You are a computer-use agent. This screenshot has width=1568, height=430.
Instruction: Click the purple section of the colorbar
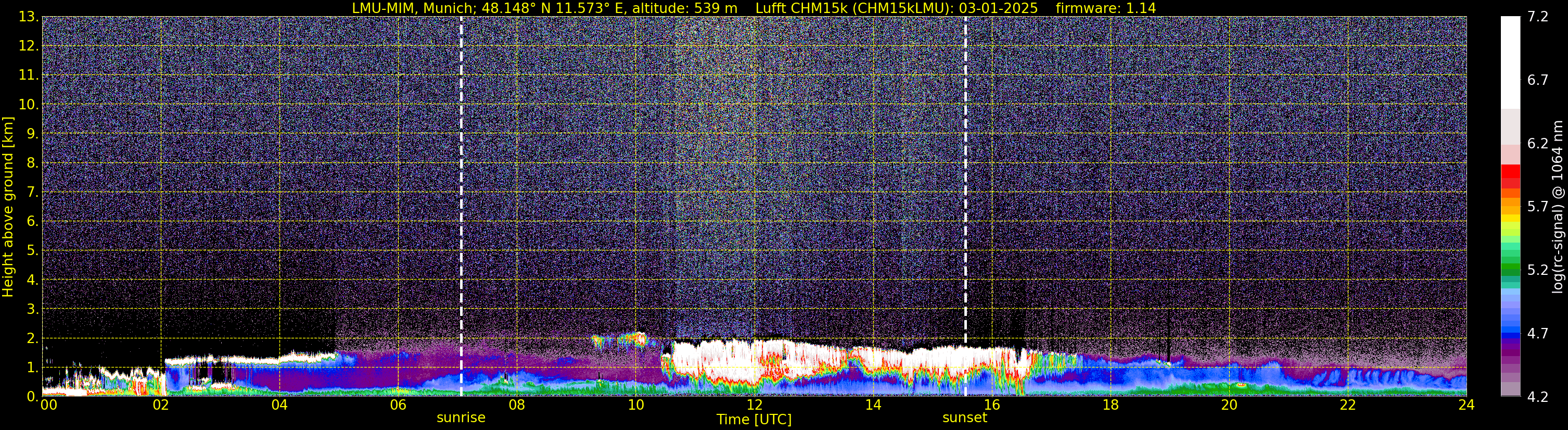click(x=1511, y=359)
